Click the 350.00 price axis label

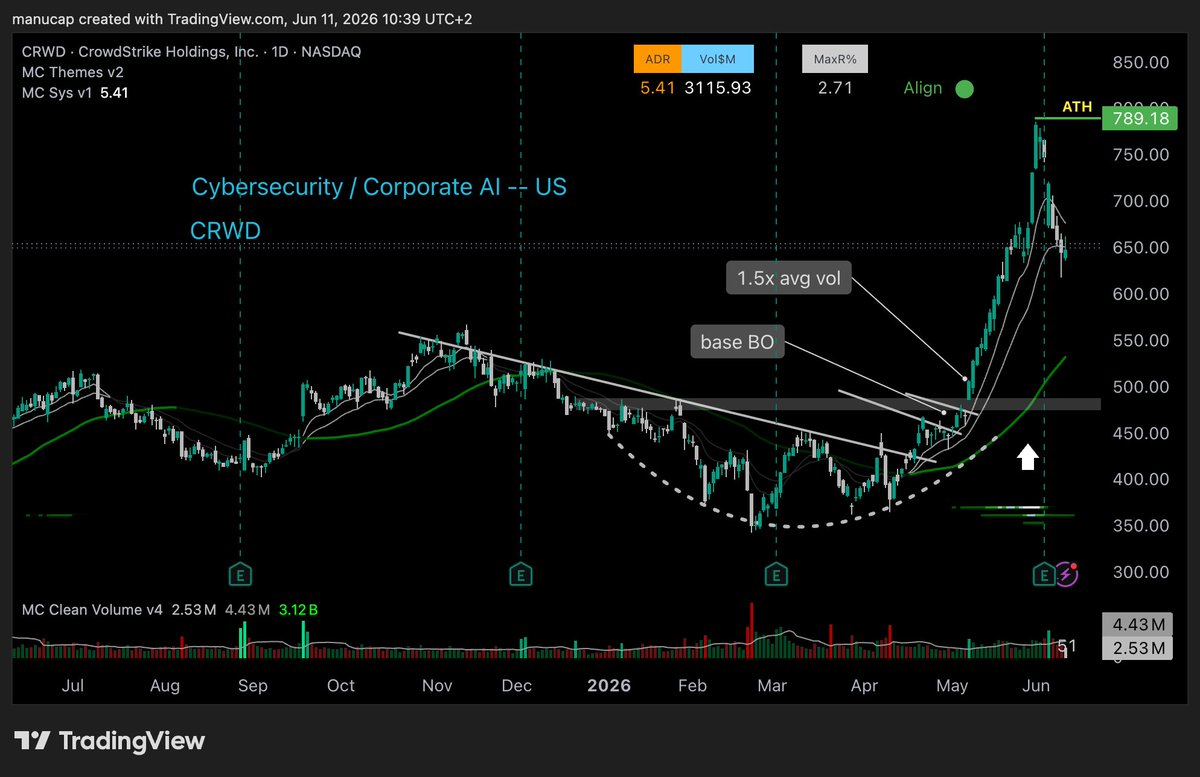(x=1141, y=526)
